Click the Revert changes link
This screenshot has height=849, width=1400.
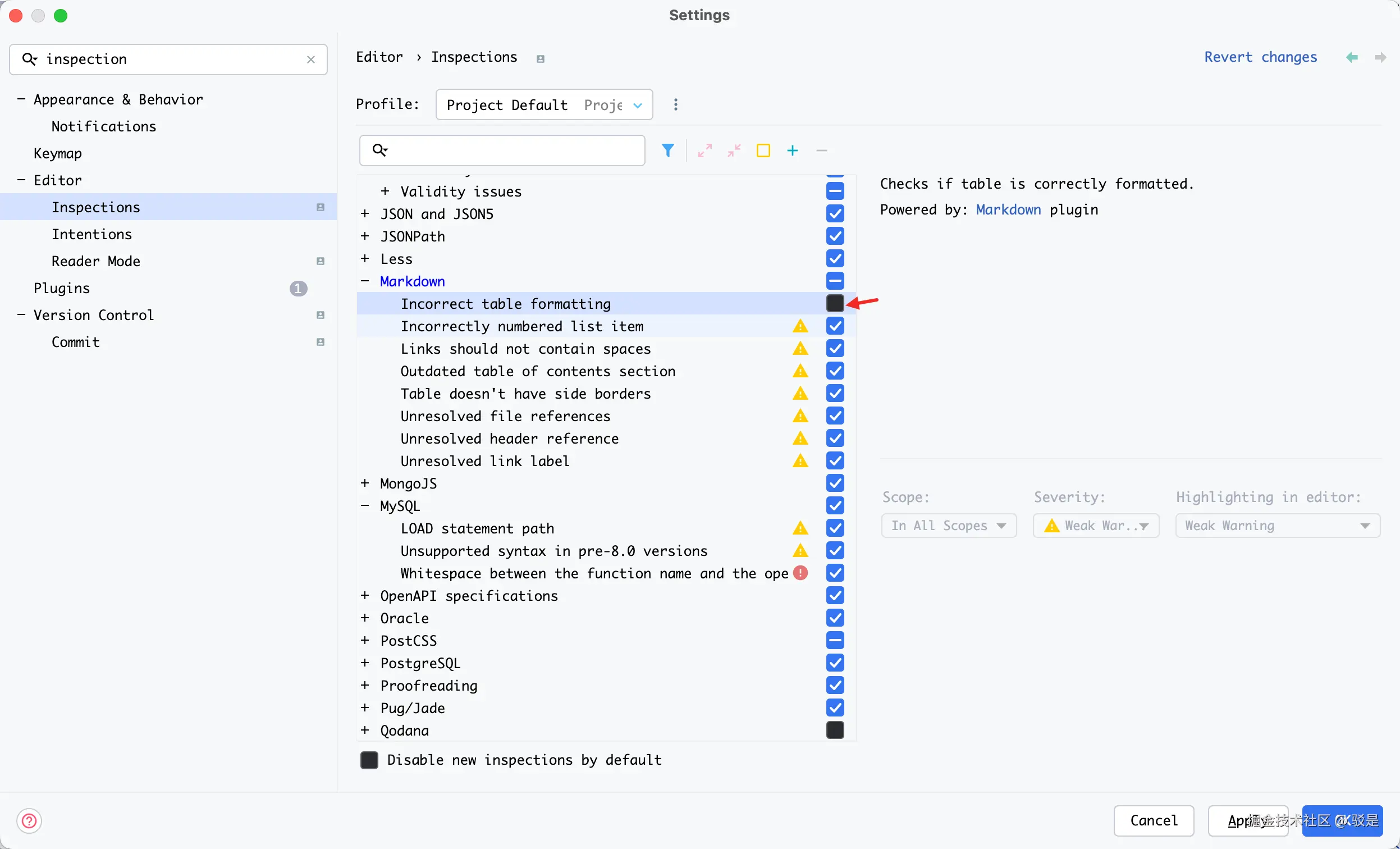(x=1260, y=57)
